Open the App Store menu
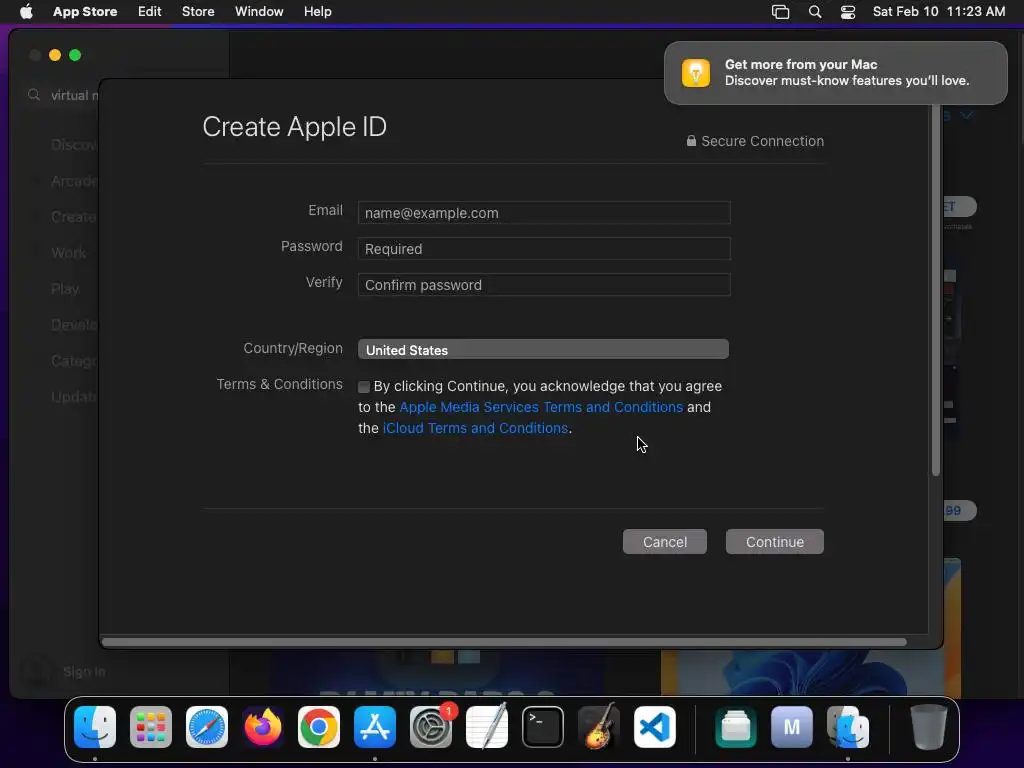This screenshot has width=1024, height=768. 85,12
